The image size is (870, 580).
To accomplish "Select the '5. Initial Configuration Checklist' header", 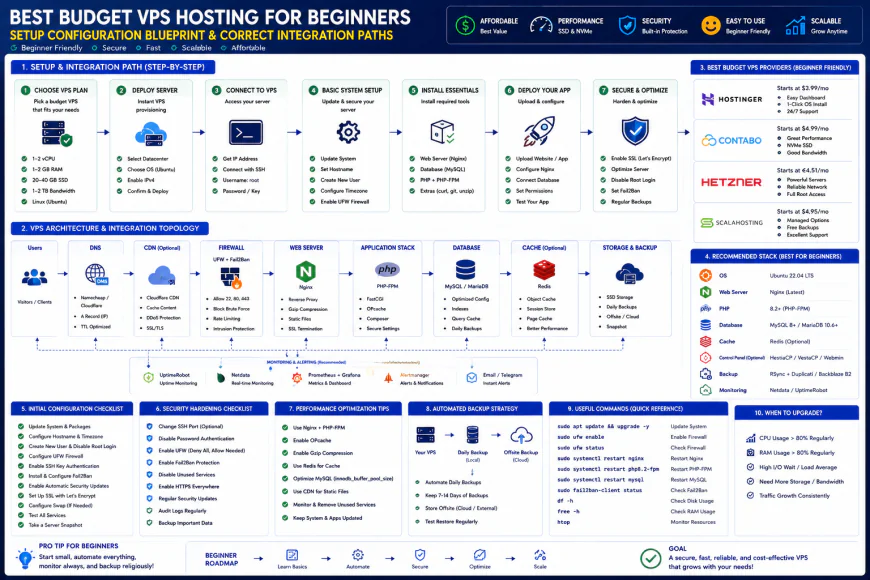I will click(72, 408).
